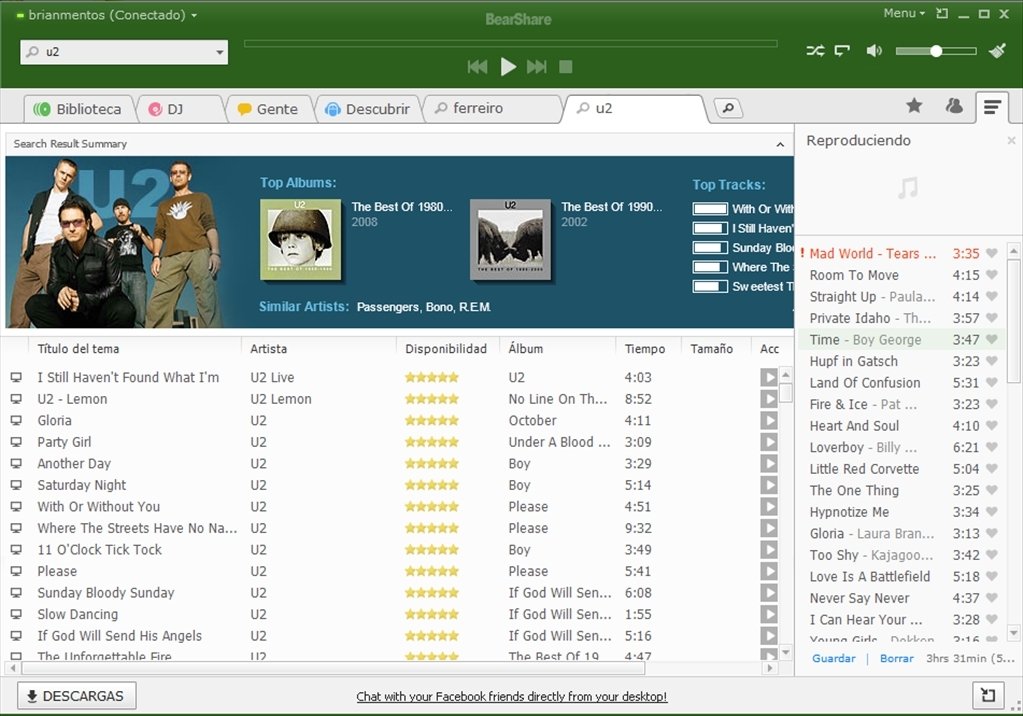Play the current track

508,67
